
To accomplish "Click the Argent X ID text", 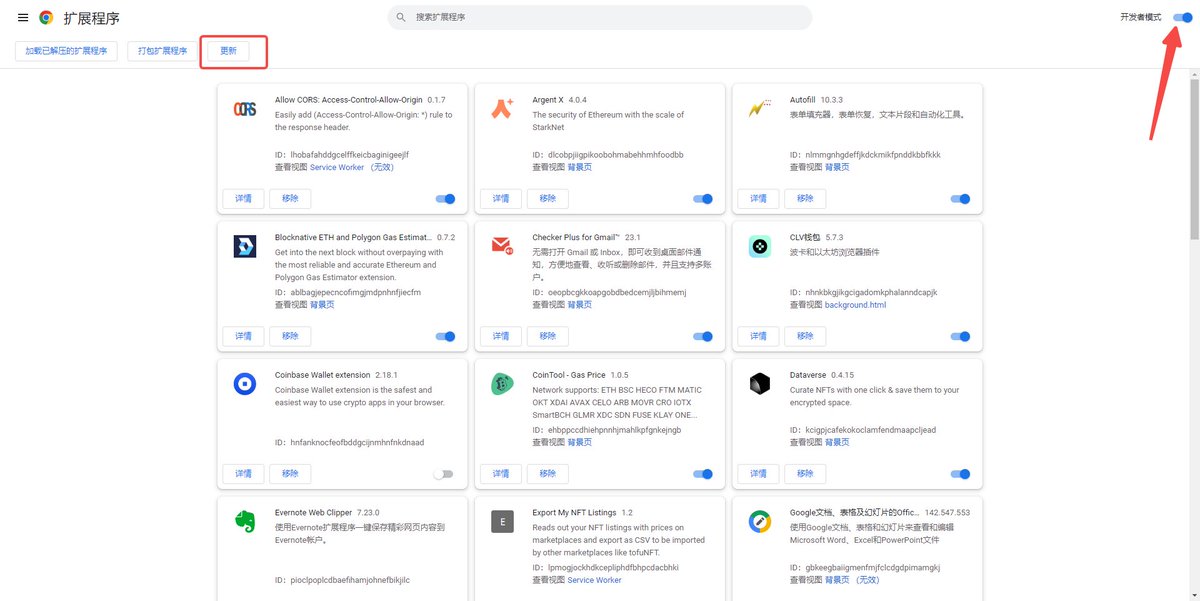I will 608,155.
